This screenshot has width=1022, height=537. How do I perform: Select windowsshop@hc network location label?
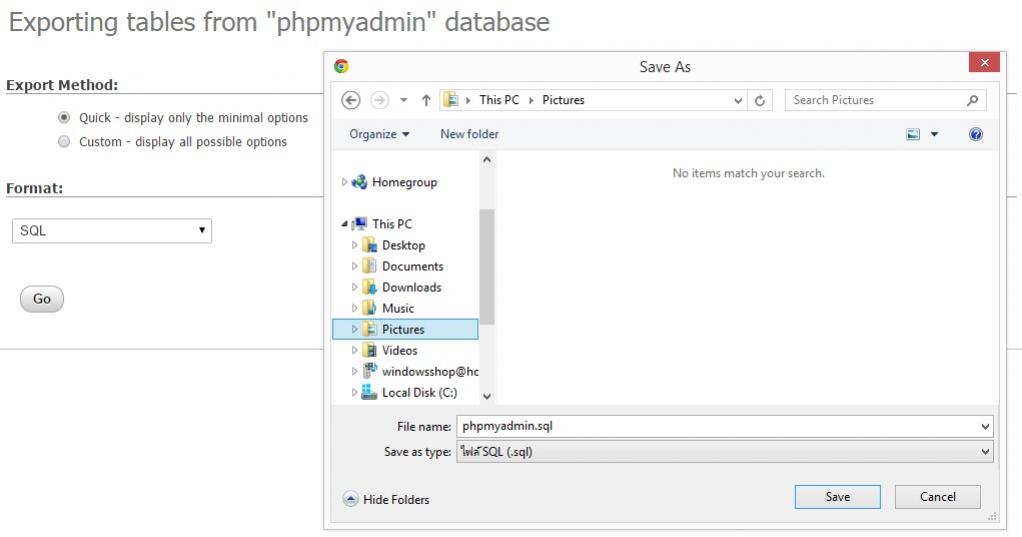click(x=430, y=371)
